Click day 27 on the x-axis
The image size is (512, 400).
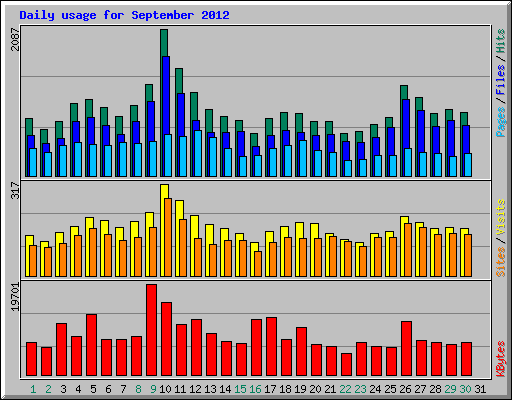point(420,389)
